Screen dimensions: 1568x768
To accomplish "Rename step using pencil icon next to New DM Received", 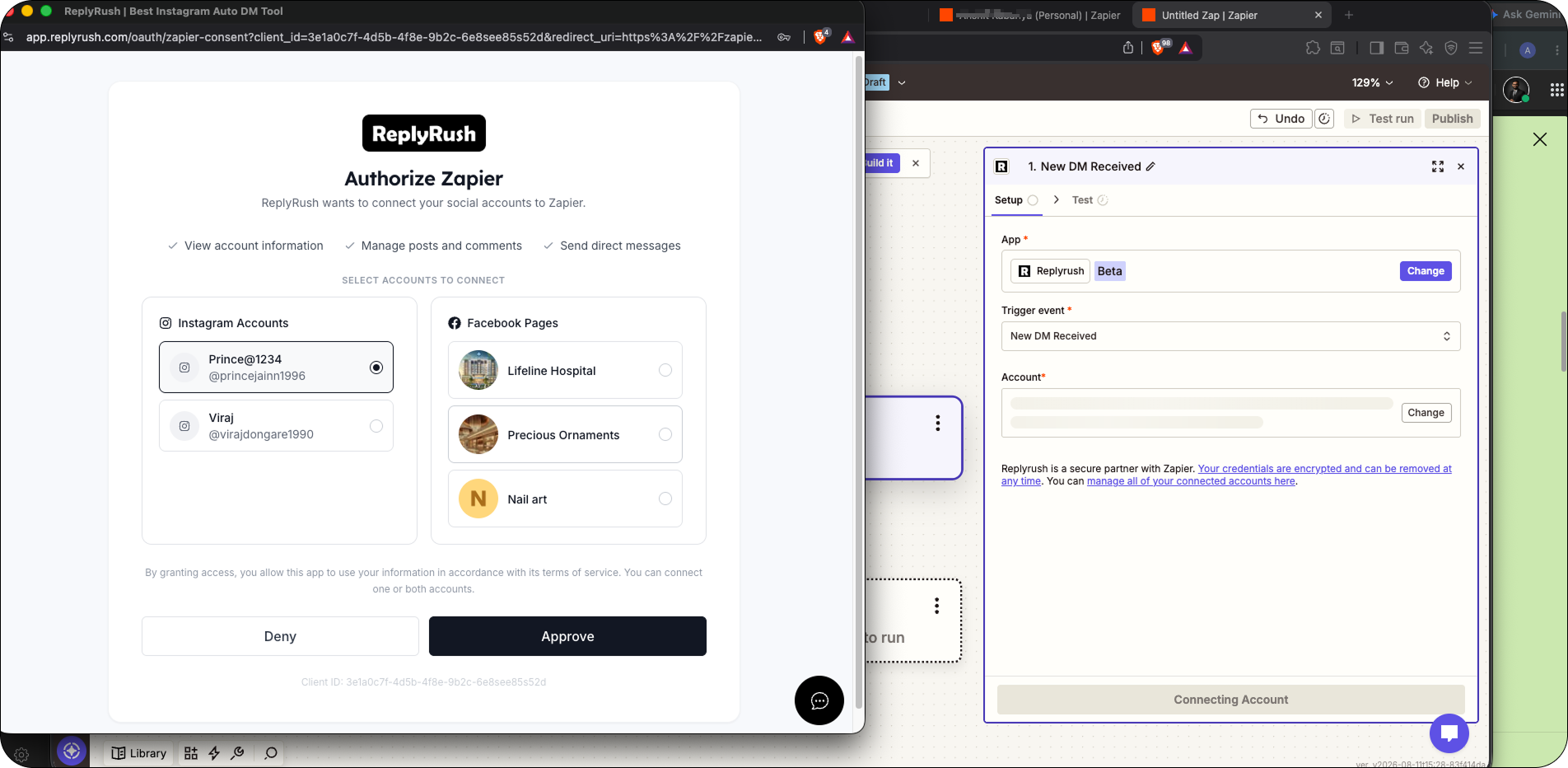I will point(1150,166).
